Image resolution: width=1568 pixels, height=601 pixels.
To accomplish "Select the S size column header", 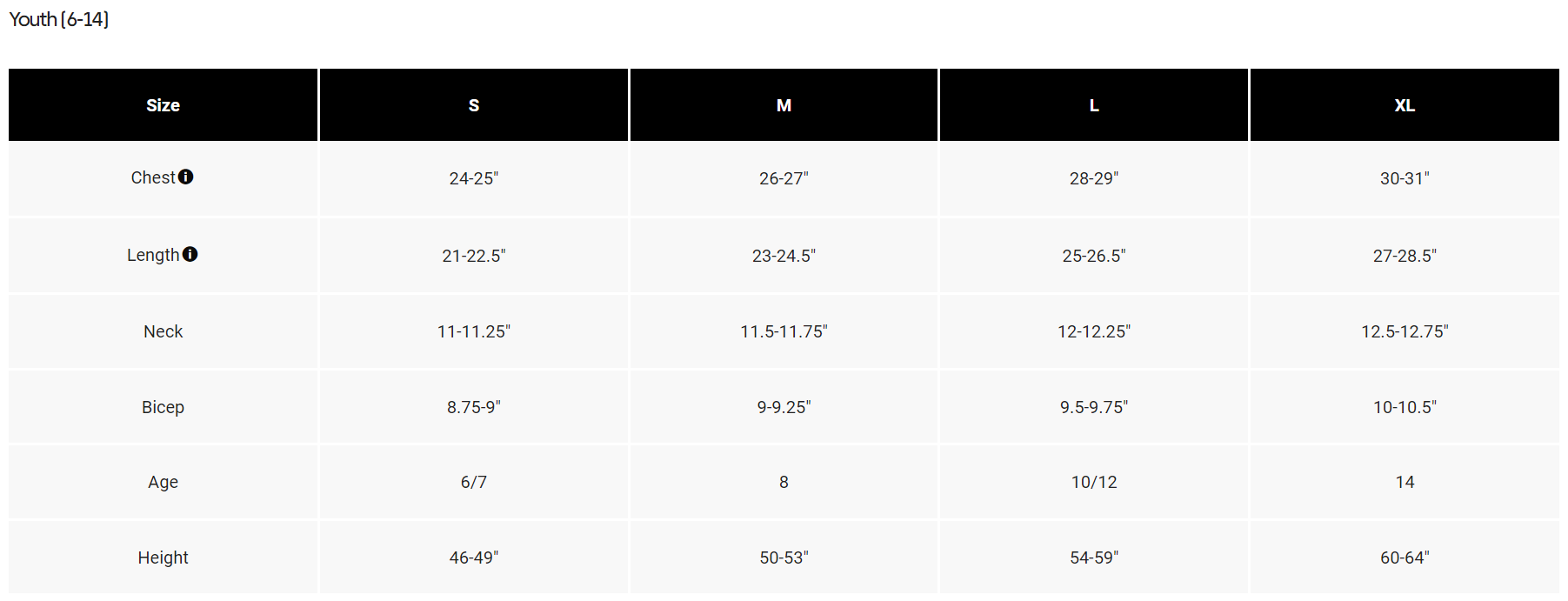I will pos(474,105).
